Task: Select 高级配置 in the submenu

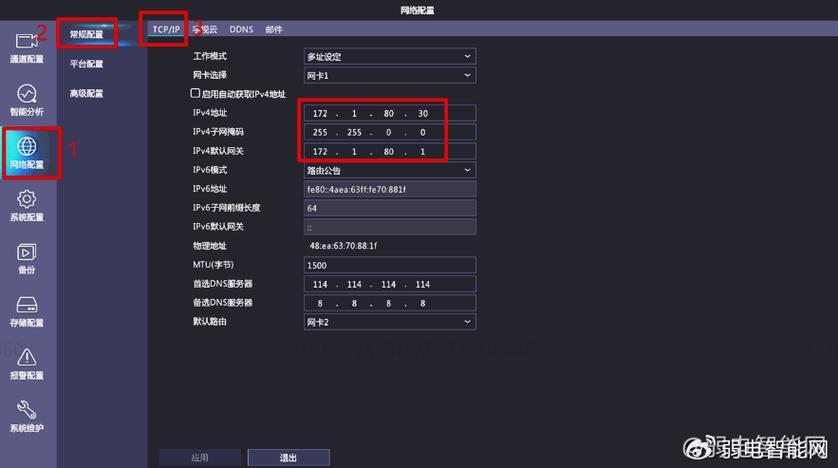Action: point(86,93)
